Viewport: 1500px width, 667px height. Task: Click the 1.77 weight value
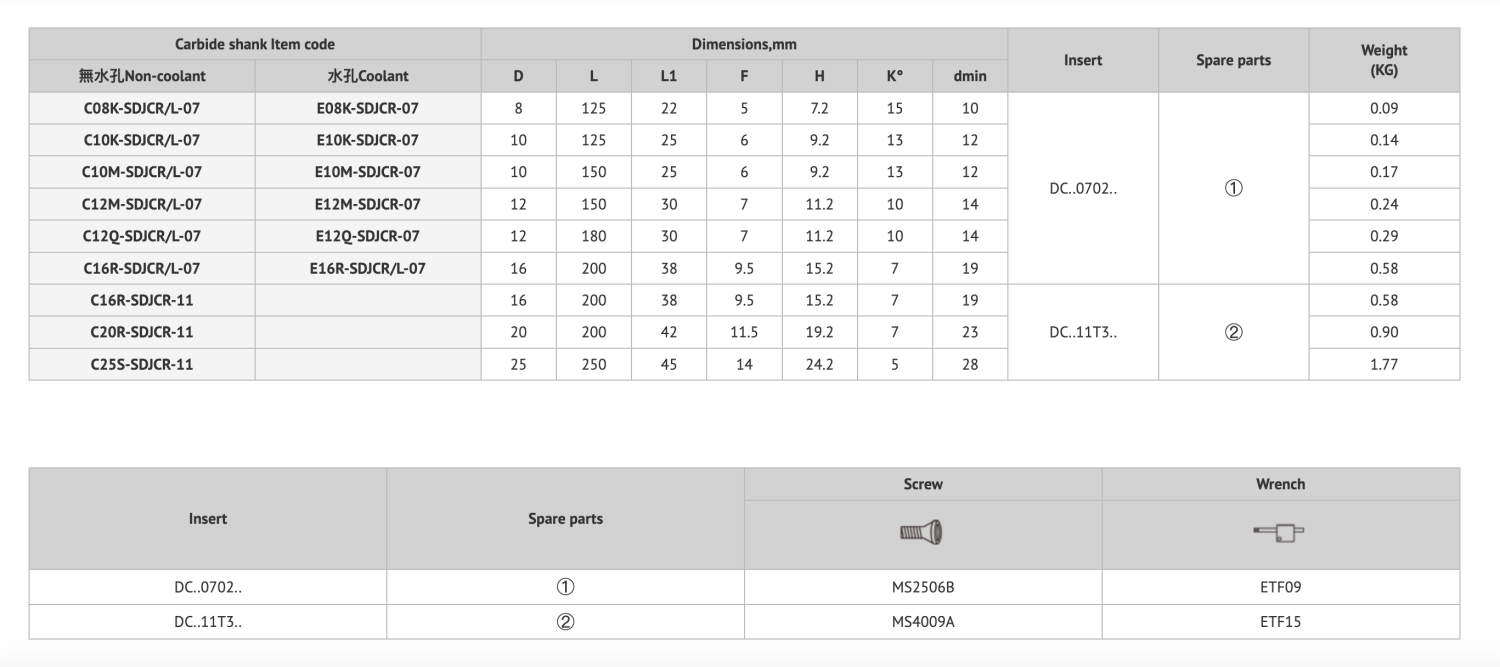pos(1384,364)
